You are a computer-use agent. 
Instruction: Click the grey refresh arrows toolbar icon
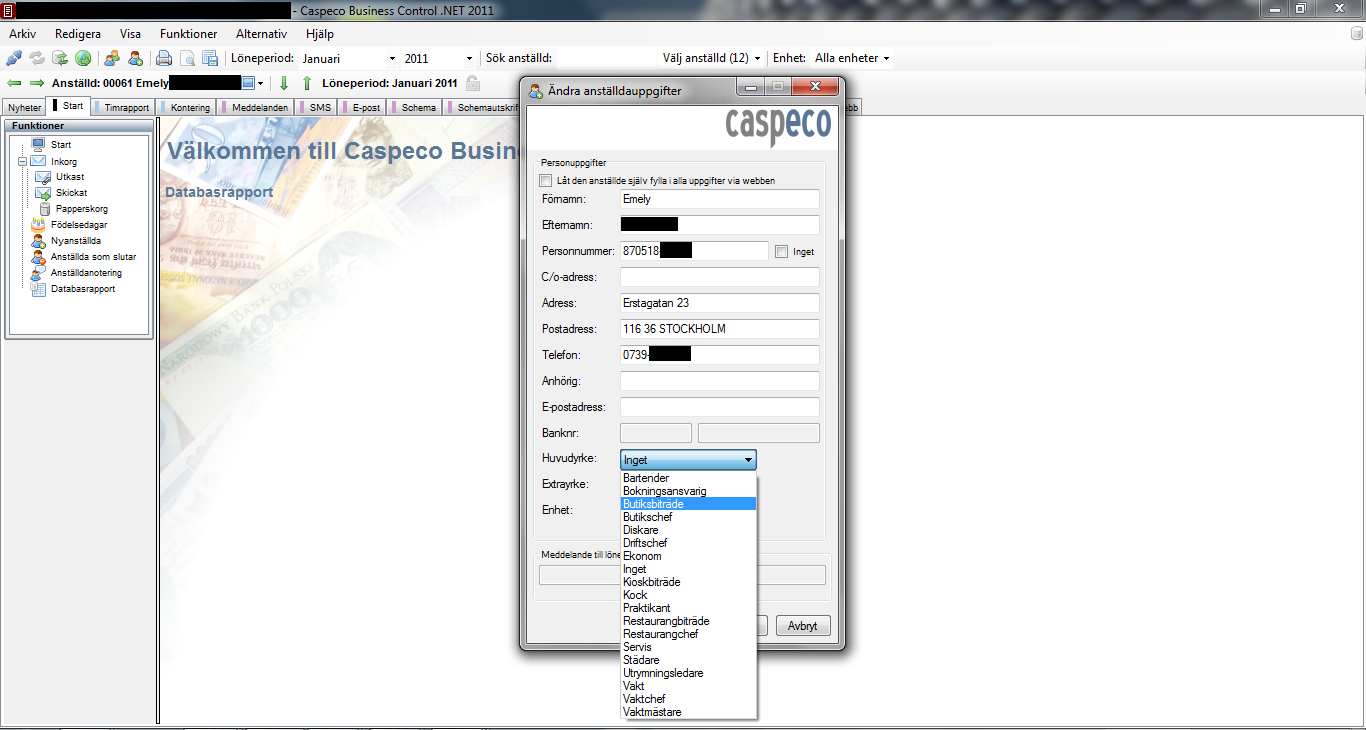37,58
